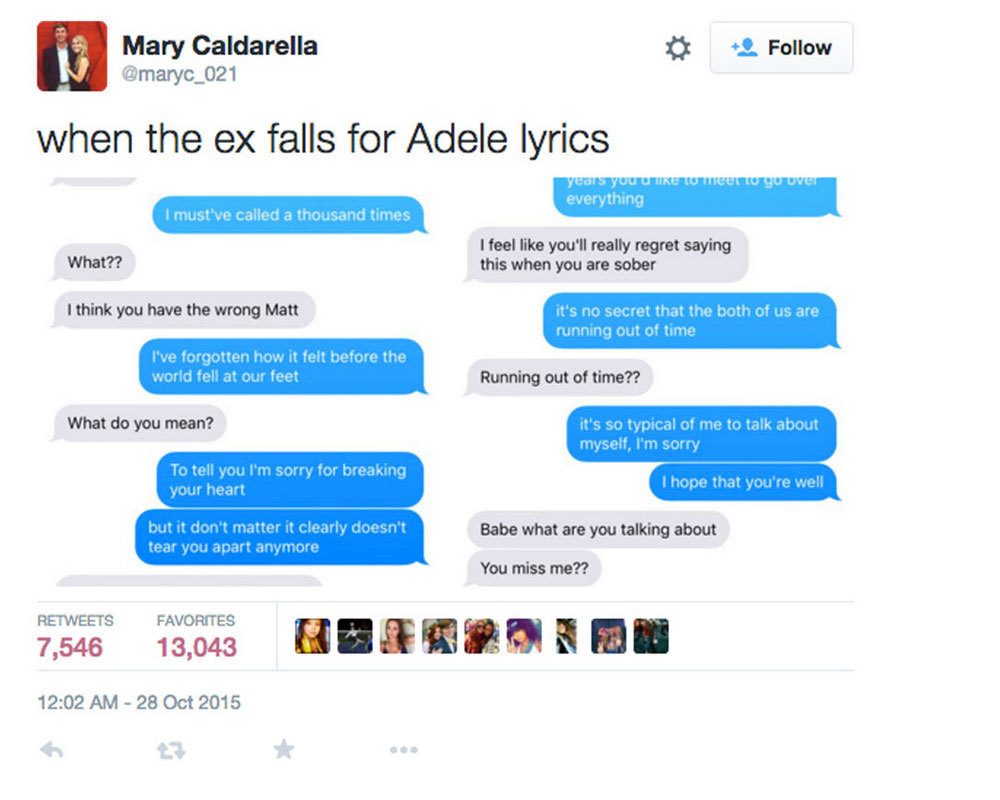The width and height of the screenshot is (1000, 800).
Task: Open Mary Caldarella's profile picture
Action: (x=72, y=56)
